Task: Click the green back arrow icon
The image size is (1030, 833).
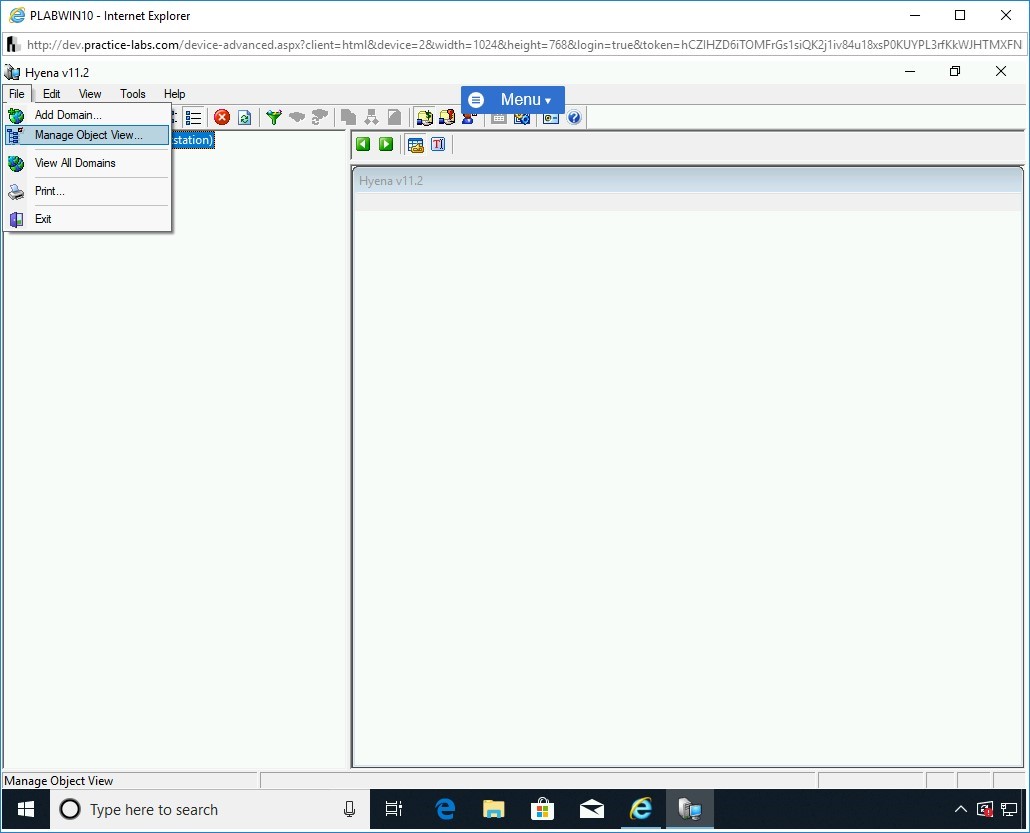Action: (x=363, y=144)
